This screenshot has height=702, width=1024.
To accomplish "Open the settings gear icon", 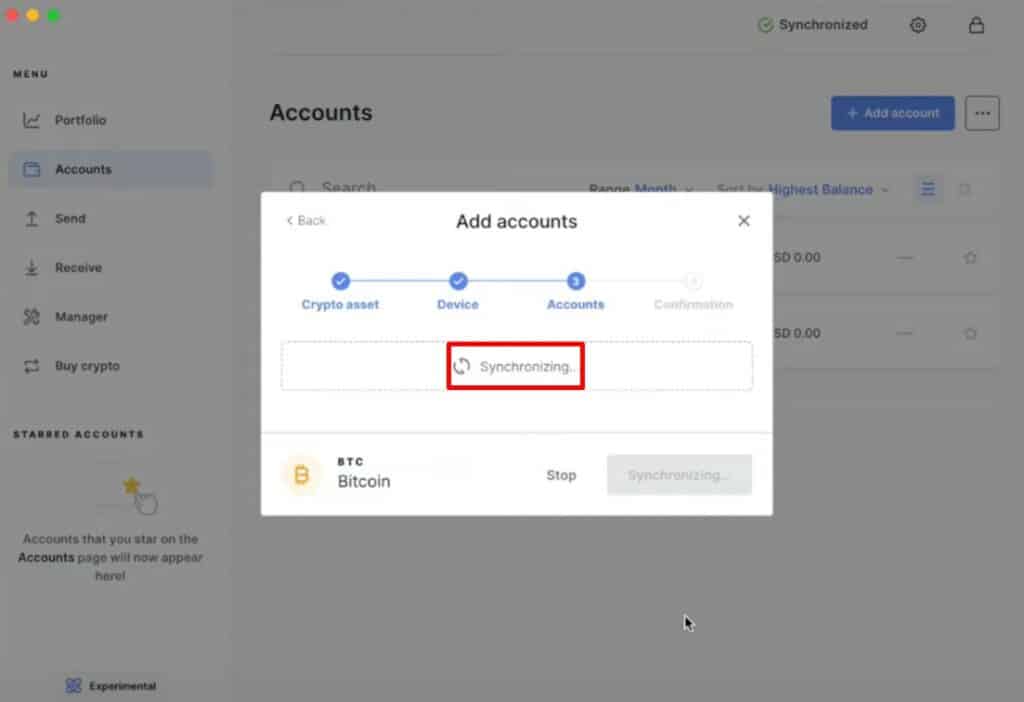I will pyautogui.click(x=918, y=26).
